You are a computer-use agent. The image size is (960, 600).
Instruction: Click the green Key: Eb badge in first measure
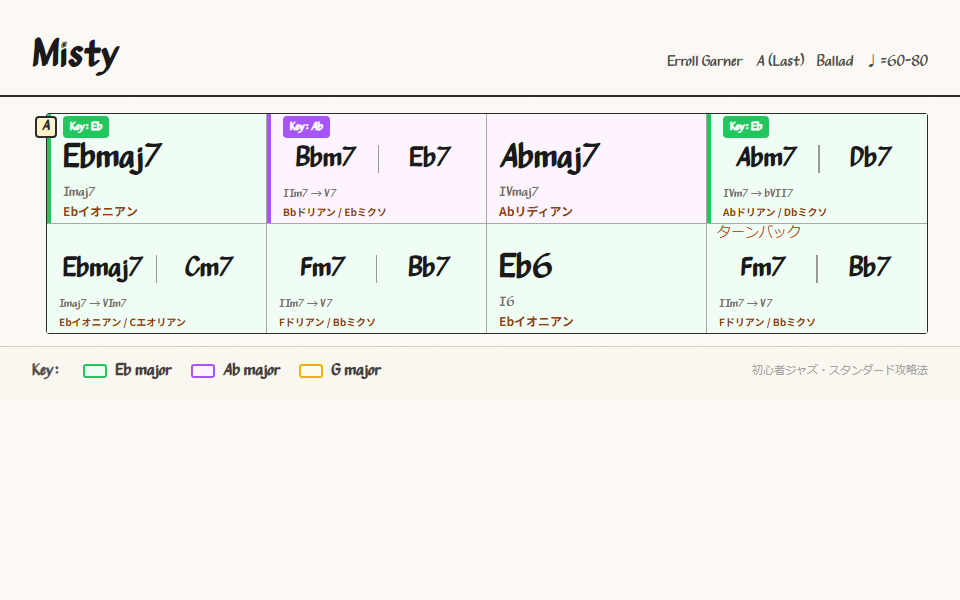[x=86, y=127]
